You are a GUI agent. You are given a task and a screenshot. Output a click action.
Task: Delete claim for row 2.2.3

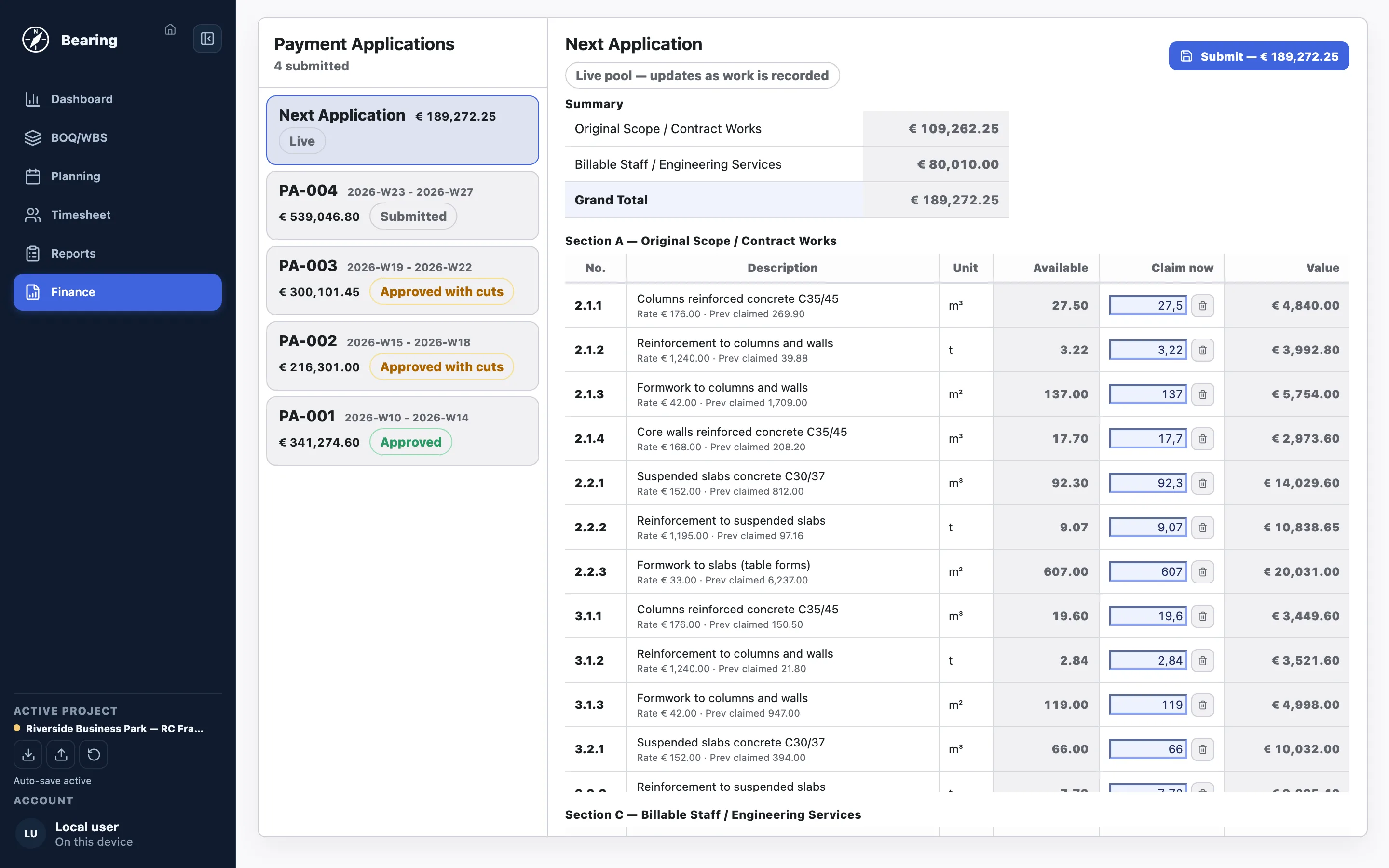point(1202,572)
